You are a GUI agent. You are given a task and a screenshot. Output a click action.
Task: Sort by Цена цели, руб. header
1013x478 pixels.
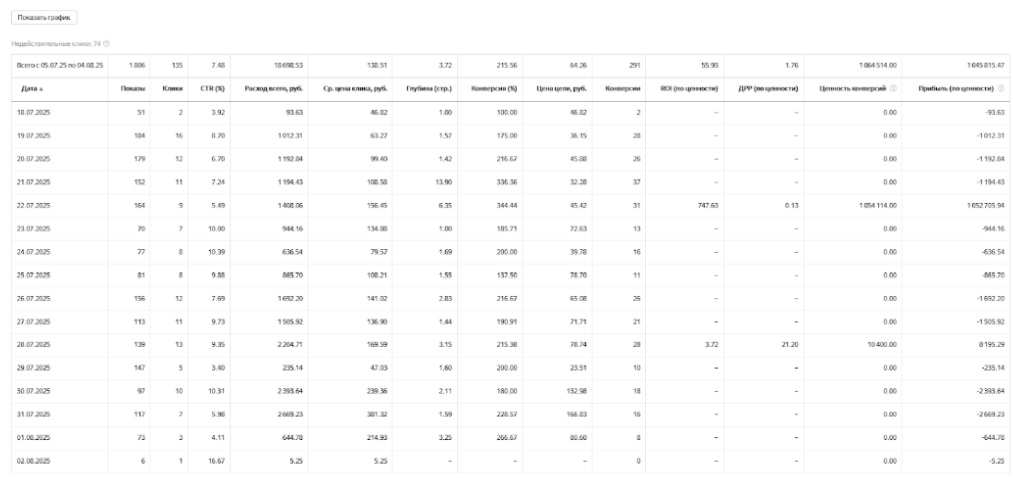point(561,88)
